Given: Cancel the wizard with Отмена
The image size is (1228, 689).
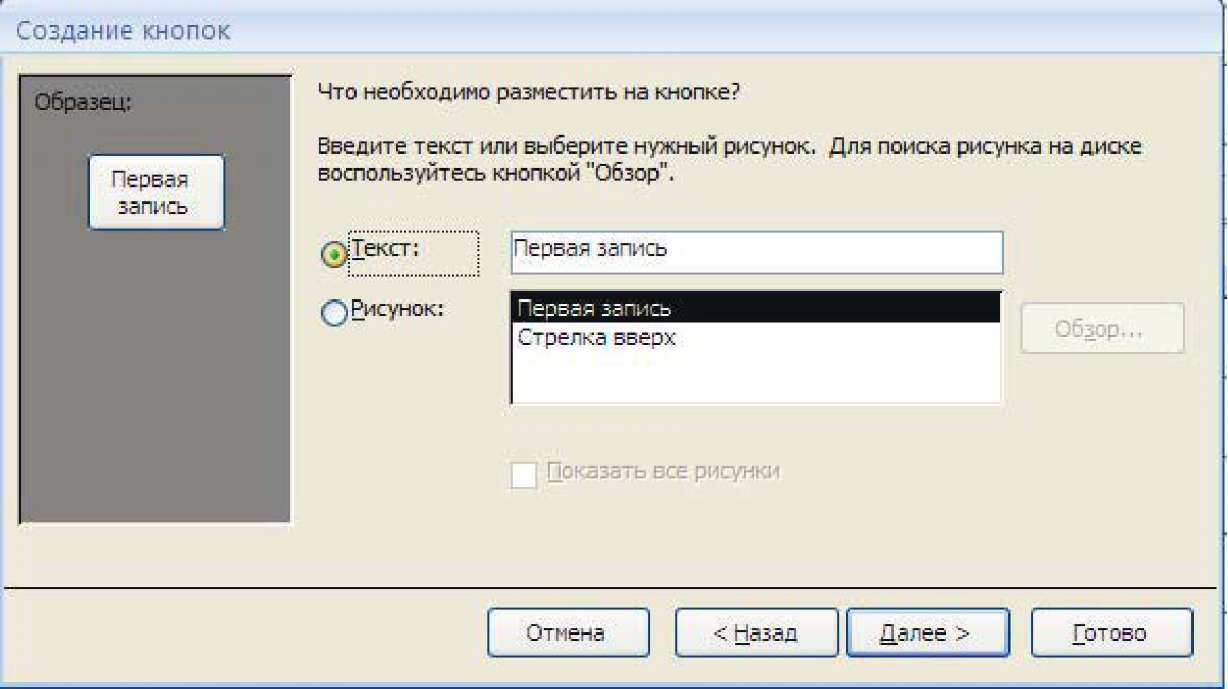Looking at the screenshot, I should coord(568,633).
